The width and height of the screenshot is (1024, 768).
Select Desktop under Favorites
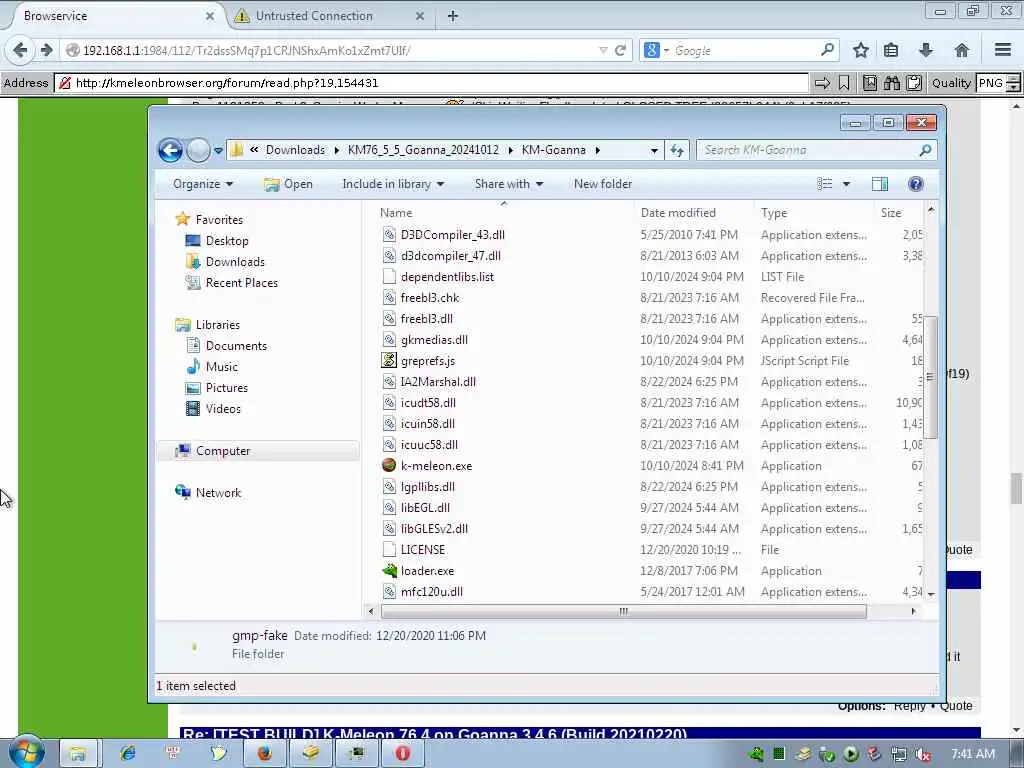[x=227, y=241]
